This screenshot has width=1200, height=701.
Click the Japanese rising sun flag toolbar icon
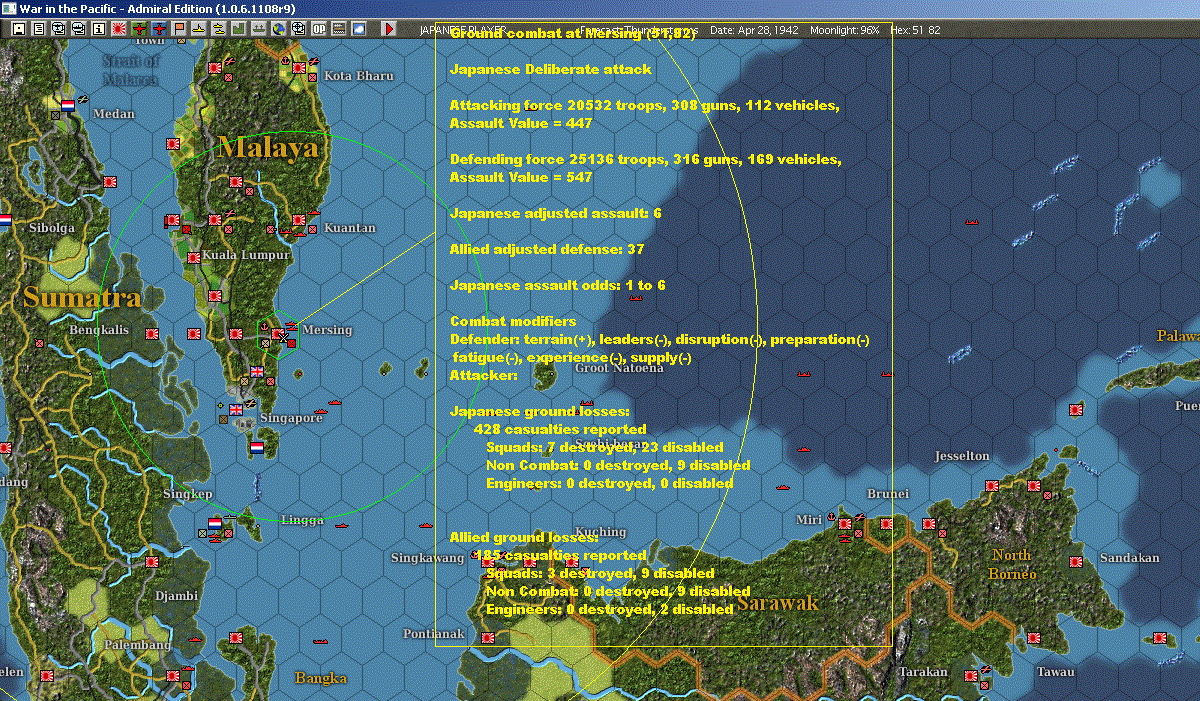tap(119, 29)
